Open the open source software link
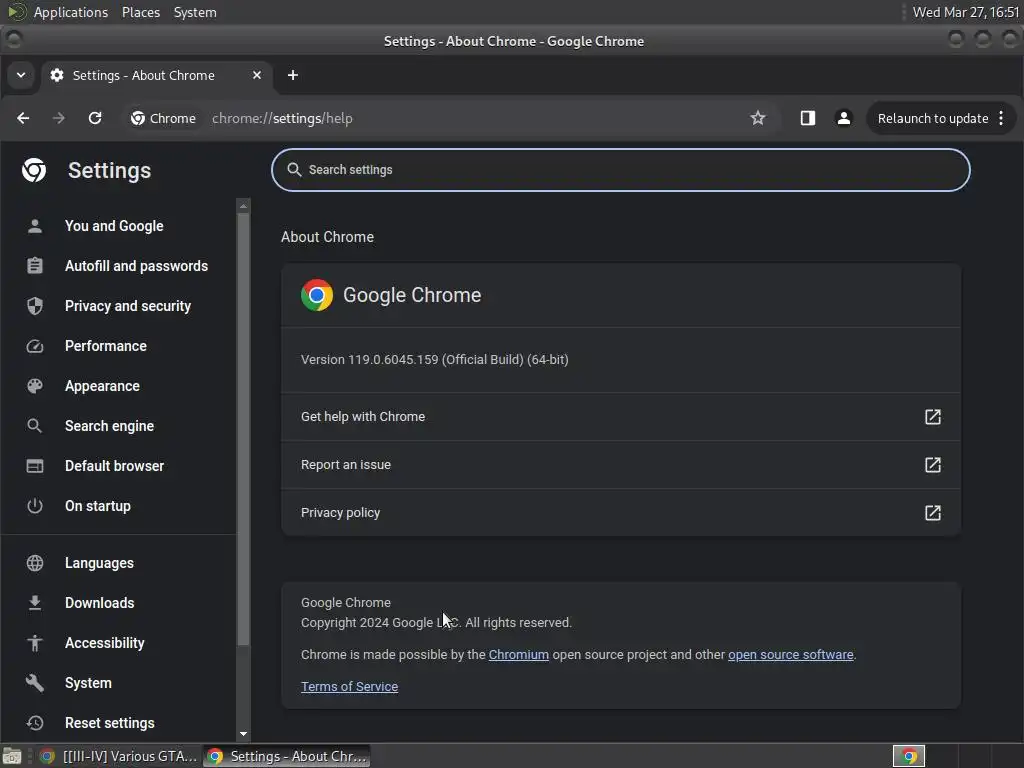The image size is (1024, 768). [x=791, y=654]
